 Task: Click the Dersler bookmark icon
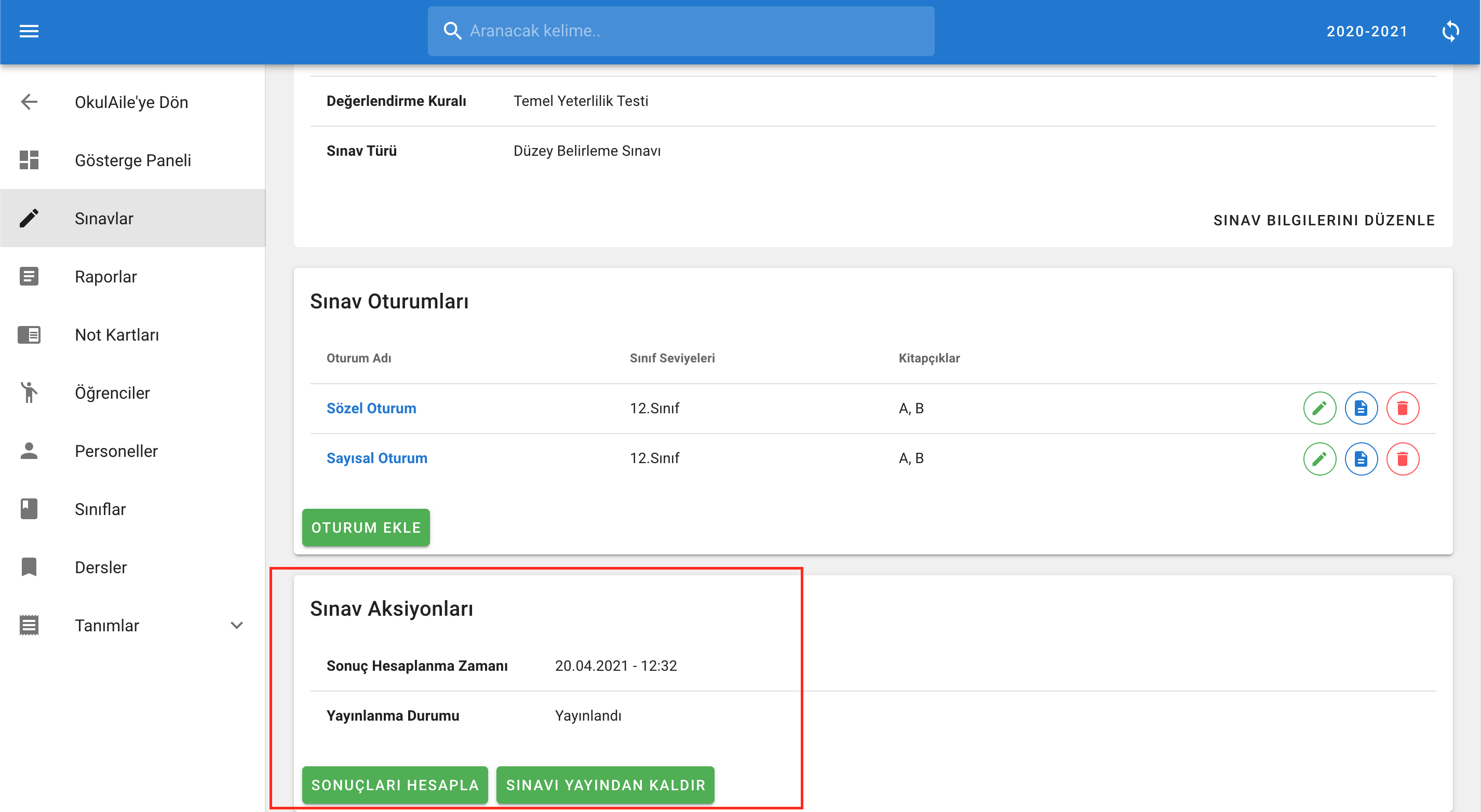(x=29, y=567)
